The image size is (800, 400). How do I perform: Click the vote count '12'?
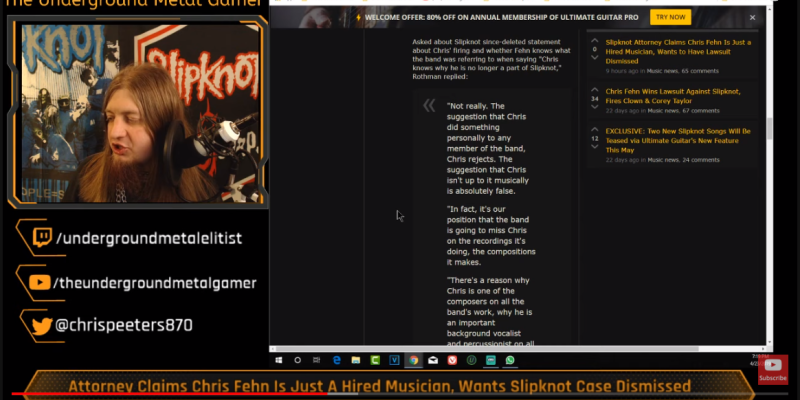pos(594,138)
